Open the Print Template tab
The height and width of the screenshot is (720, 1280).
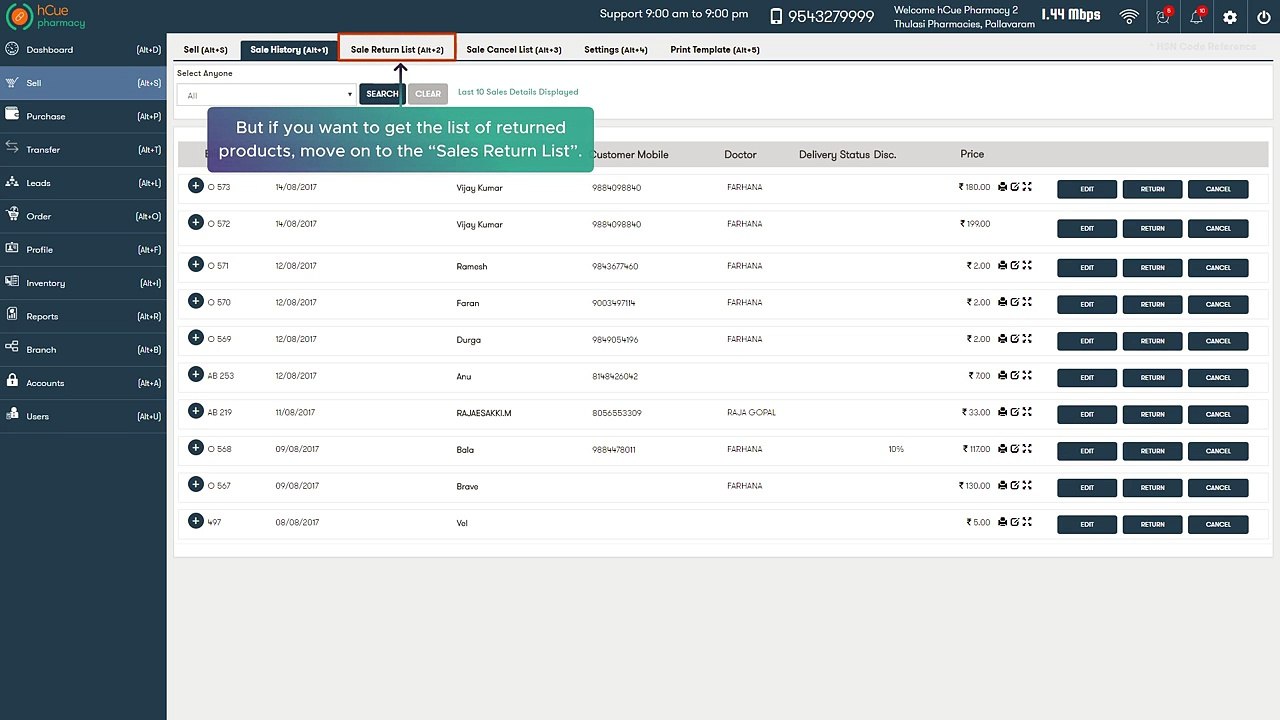coord(715,49)
